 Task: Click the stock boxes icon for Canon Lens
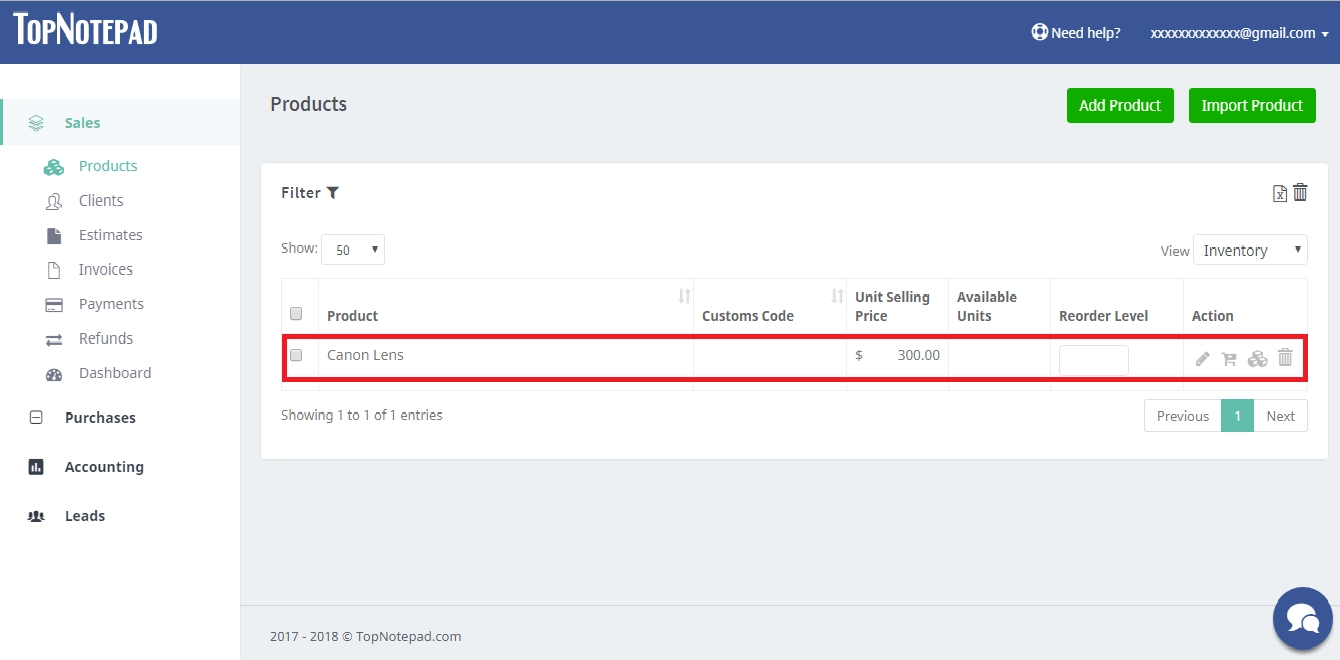(x=1258, y=358)
